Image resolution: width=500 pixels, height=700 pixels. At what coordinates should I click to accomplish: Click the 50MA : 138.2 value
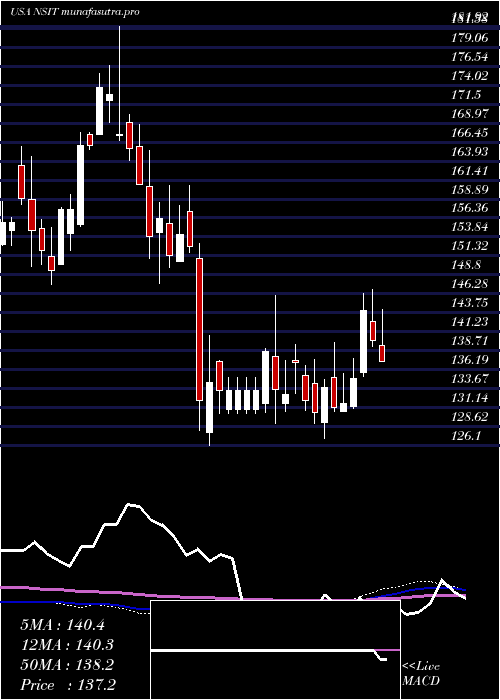tap(67, 665)
